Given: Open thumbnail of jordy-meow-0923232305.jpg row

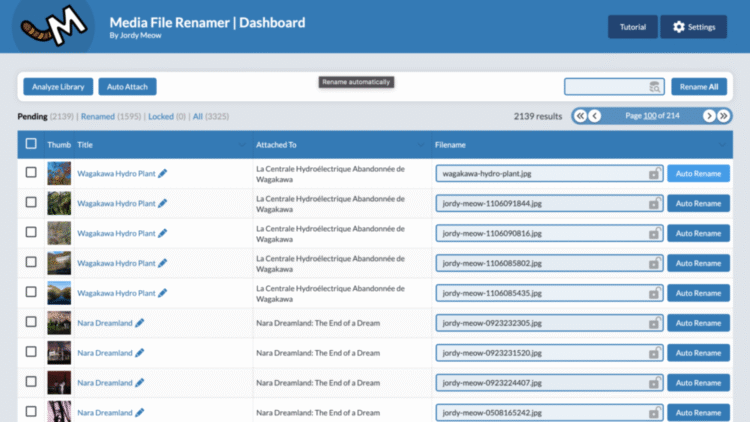Looking at the screenshot, I should 59,322.
